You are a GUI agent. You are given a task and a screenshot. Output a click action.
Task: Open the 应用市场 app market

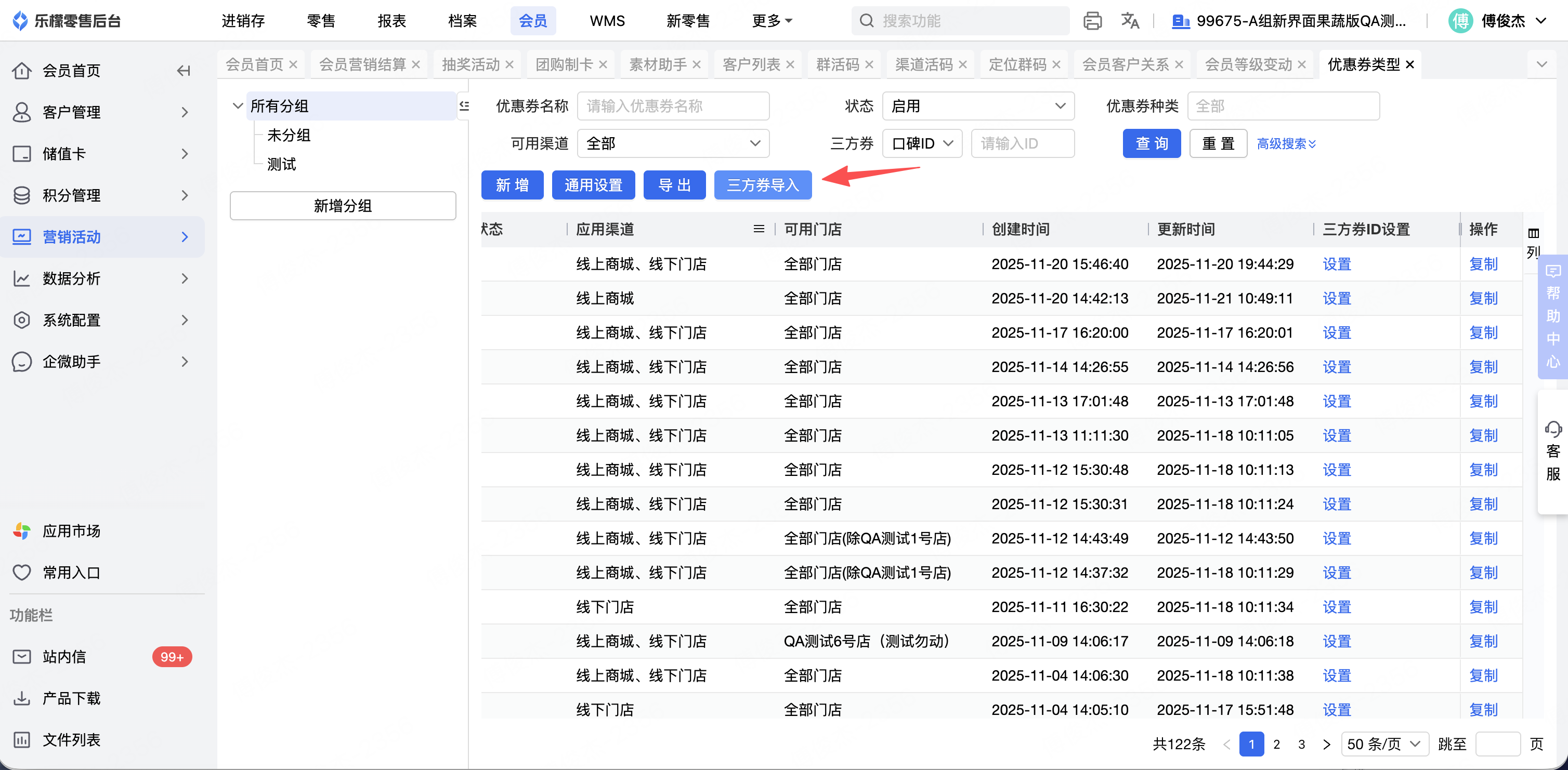click(71, 531)
